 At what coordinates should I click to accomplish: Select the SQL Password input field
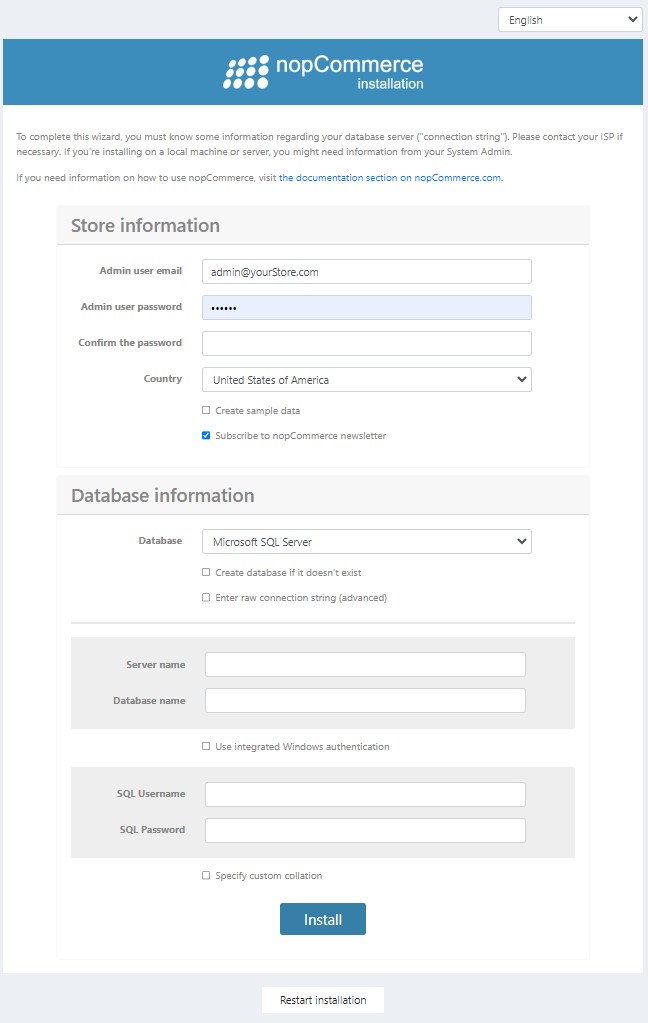(365, 831)
